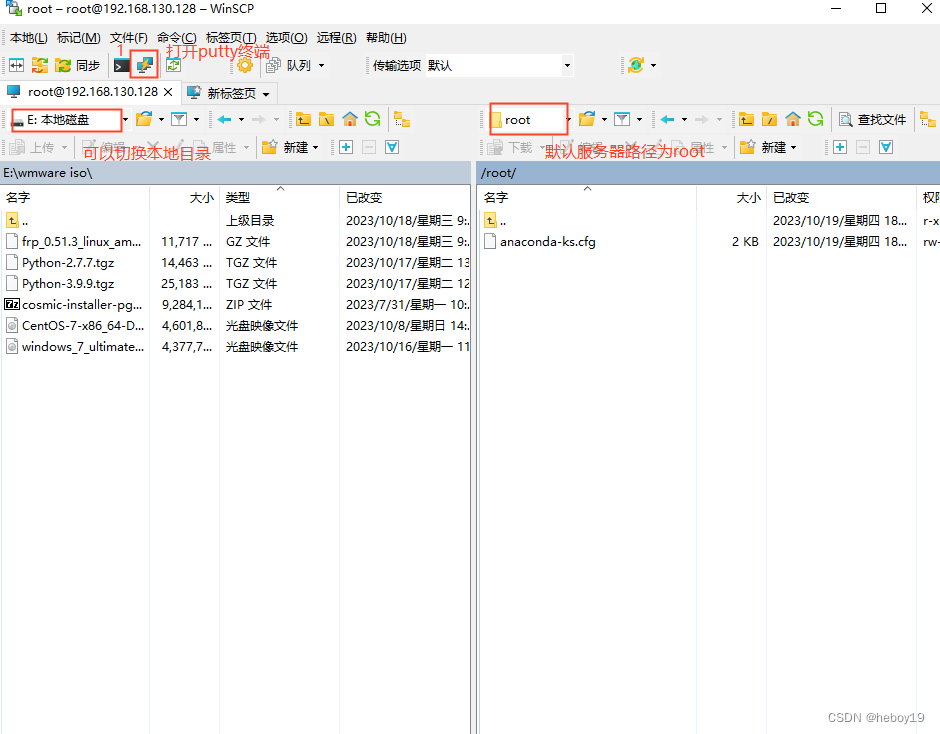The width and height of the screenshot is (940, 734).
Task: Click the local E:\wmware iso\ path bar
Action: point(236,173)
